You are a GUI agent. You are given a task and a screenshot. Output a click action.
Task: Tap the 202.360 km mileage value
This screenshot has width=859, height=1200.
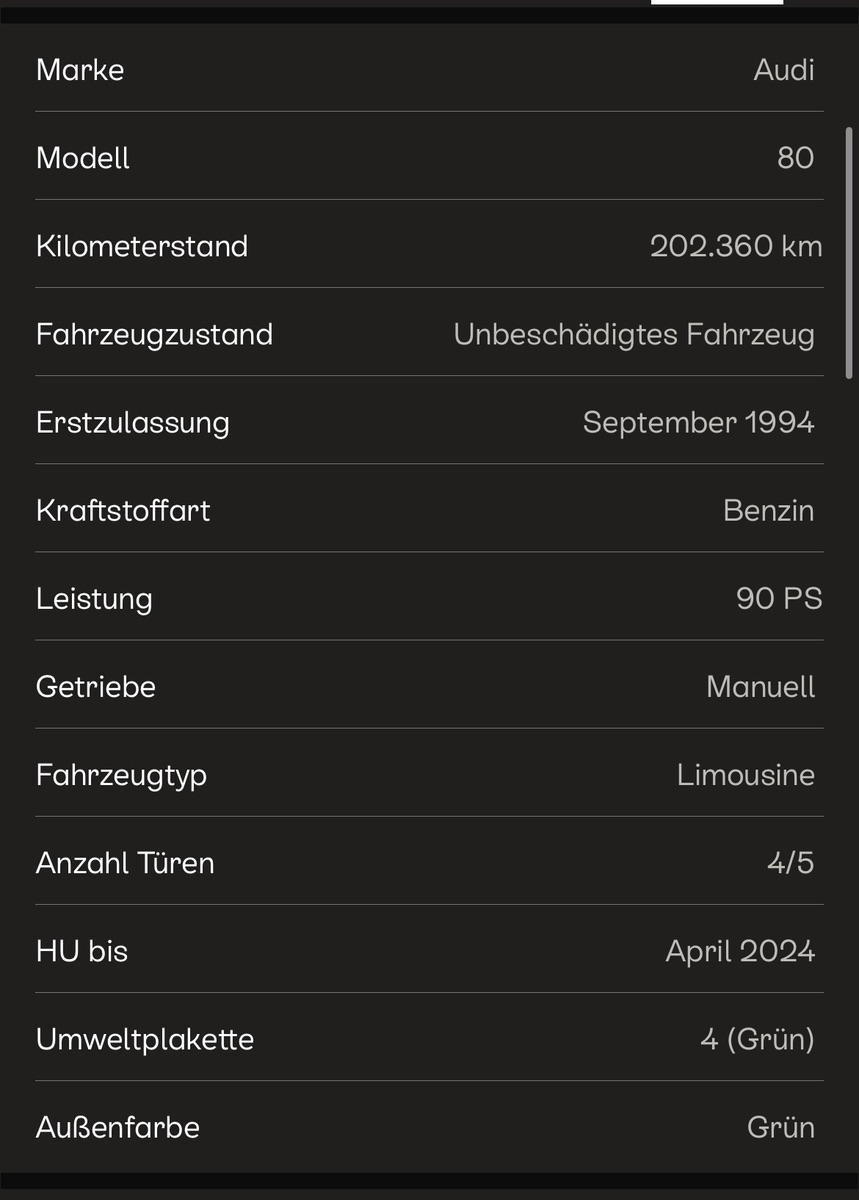[736, 246]
